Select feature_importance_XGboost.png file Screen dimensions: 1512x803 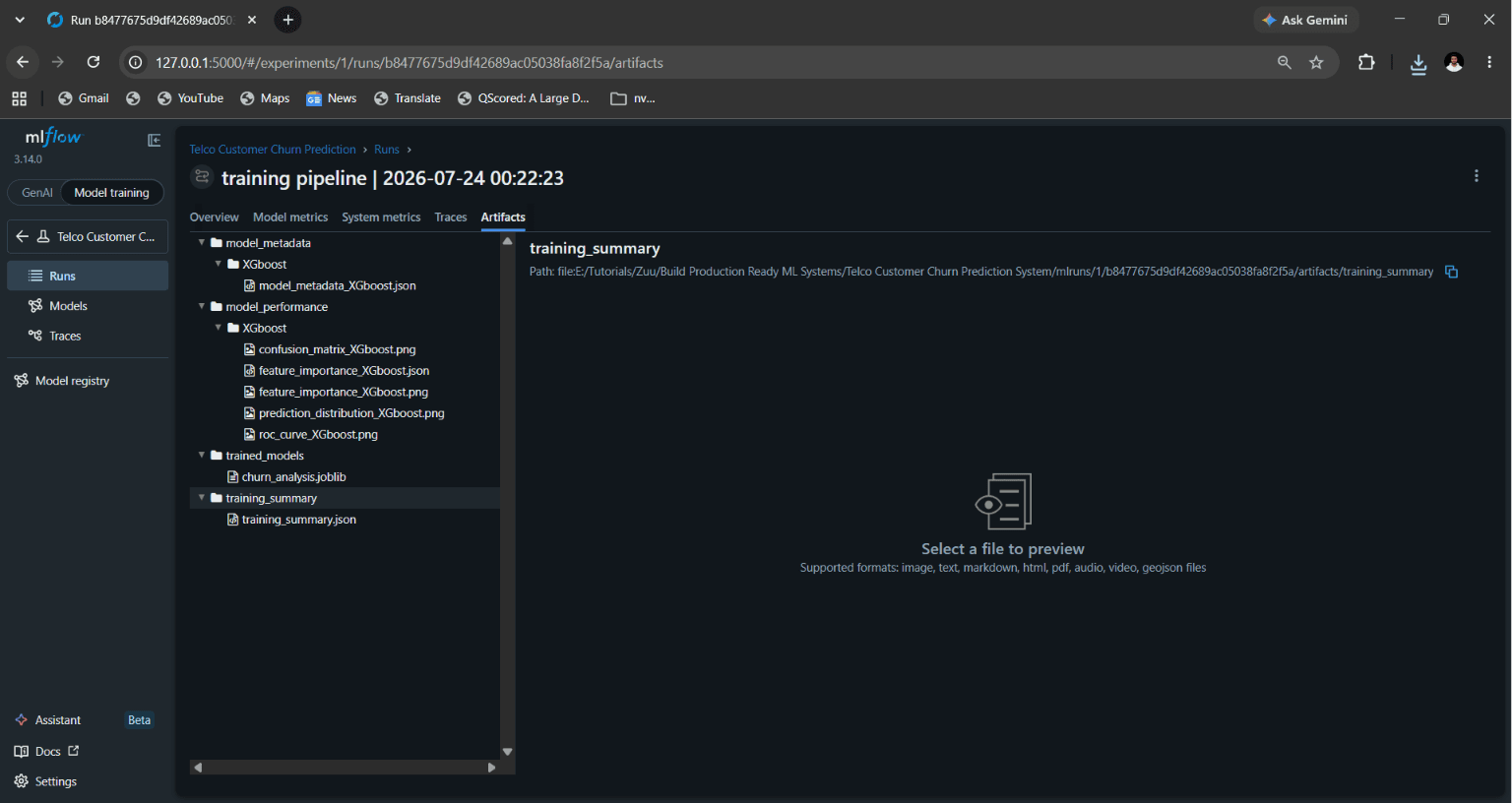[x=343, y=392]
